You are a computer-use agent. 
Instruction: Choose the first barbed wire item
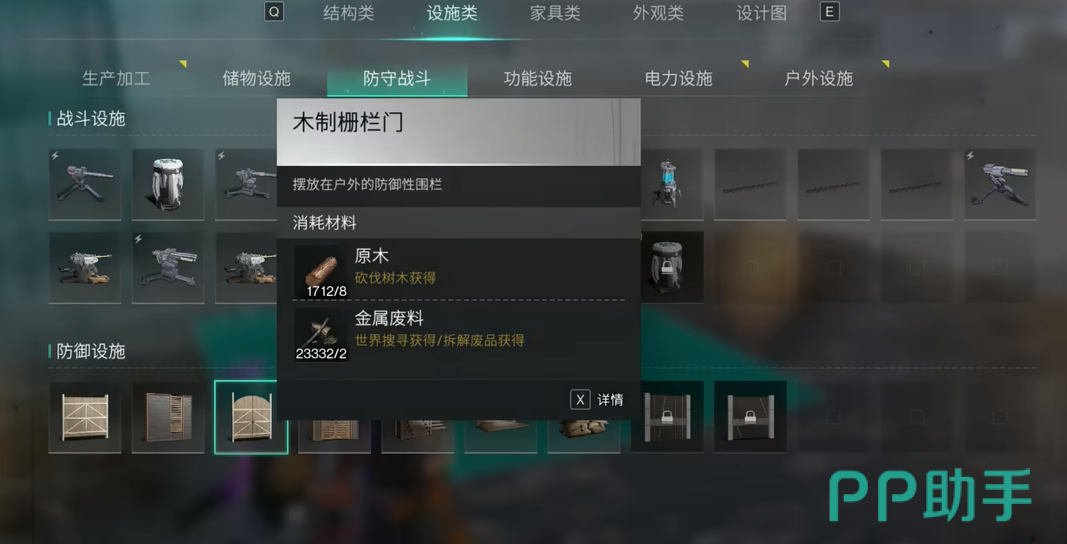tap(751, 184)
